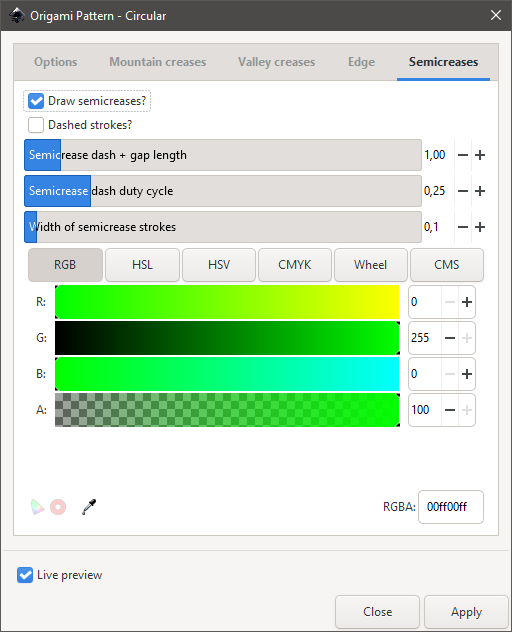Decrease the G channel value

pos(450,338)
